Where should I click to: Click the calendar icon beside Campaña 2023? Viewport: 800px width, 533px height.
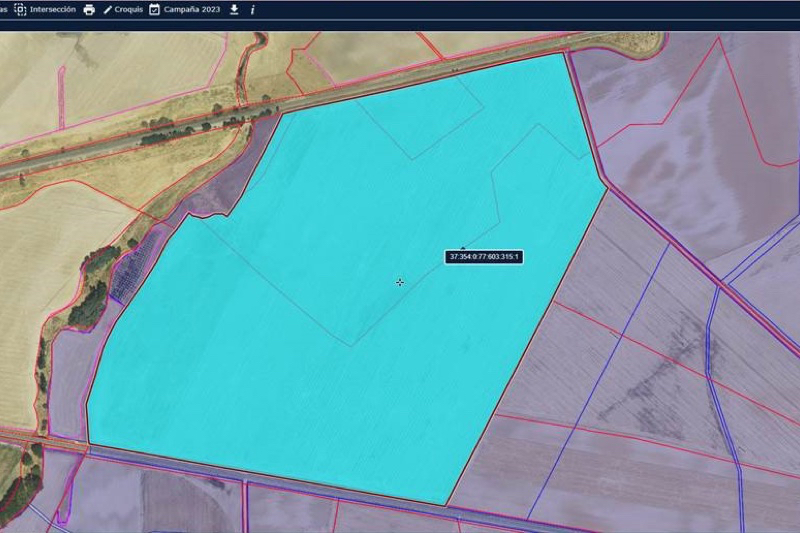154,9
